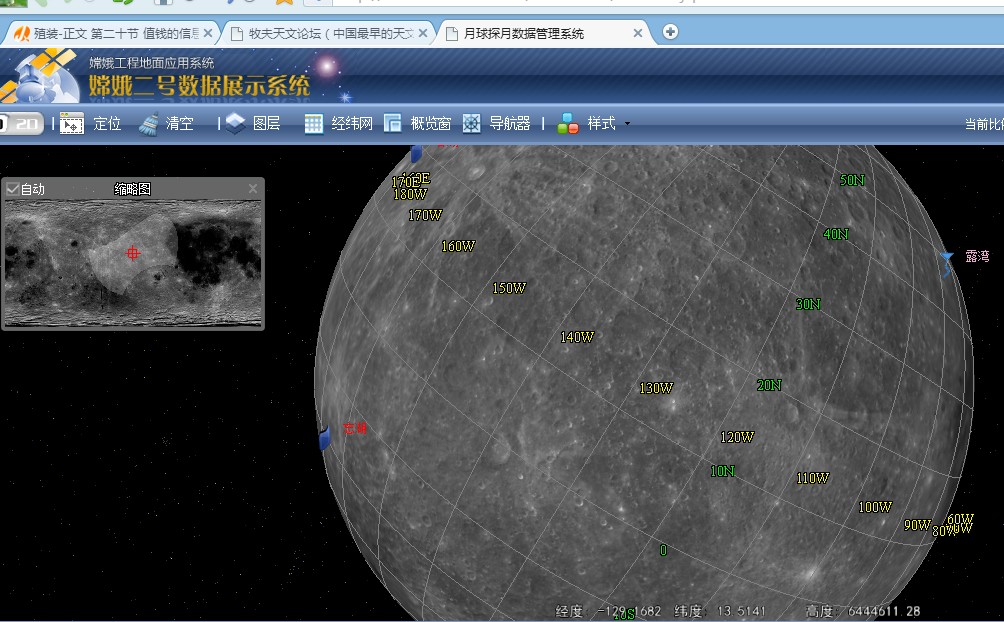Click the 30N latitude label
This screenshot has width=1004, height=622.
pos(808,304)
